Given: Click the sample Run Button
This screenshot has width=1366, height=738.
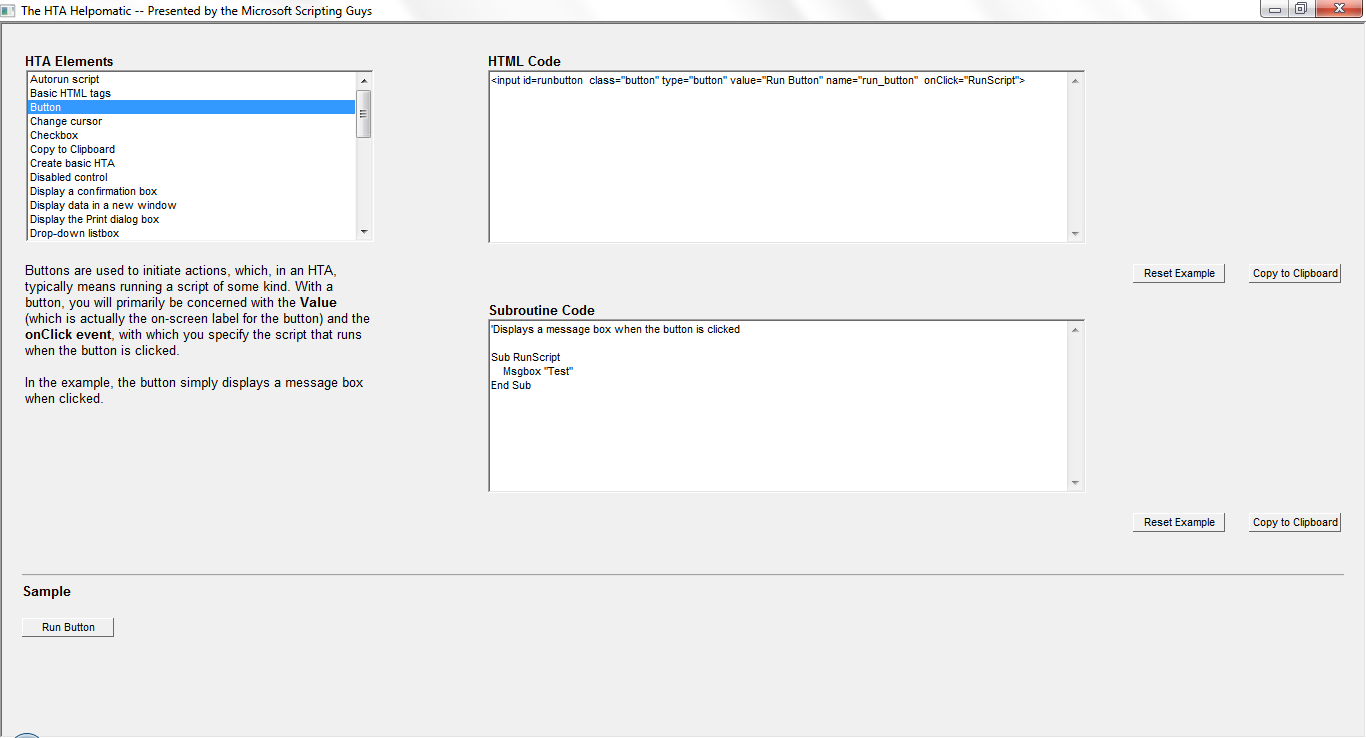Looking at the screenshot, I should click(x=68, y=628).
